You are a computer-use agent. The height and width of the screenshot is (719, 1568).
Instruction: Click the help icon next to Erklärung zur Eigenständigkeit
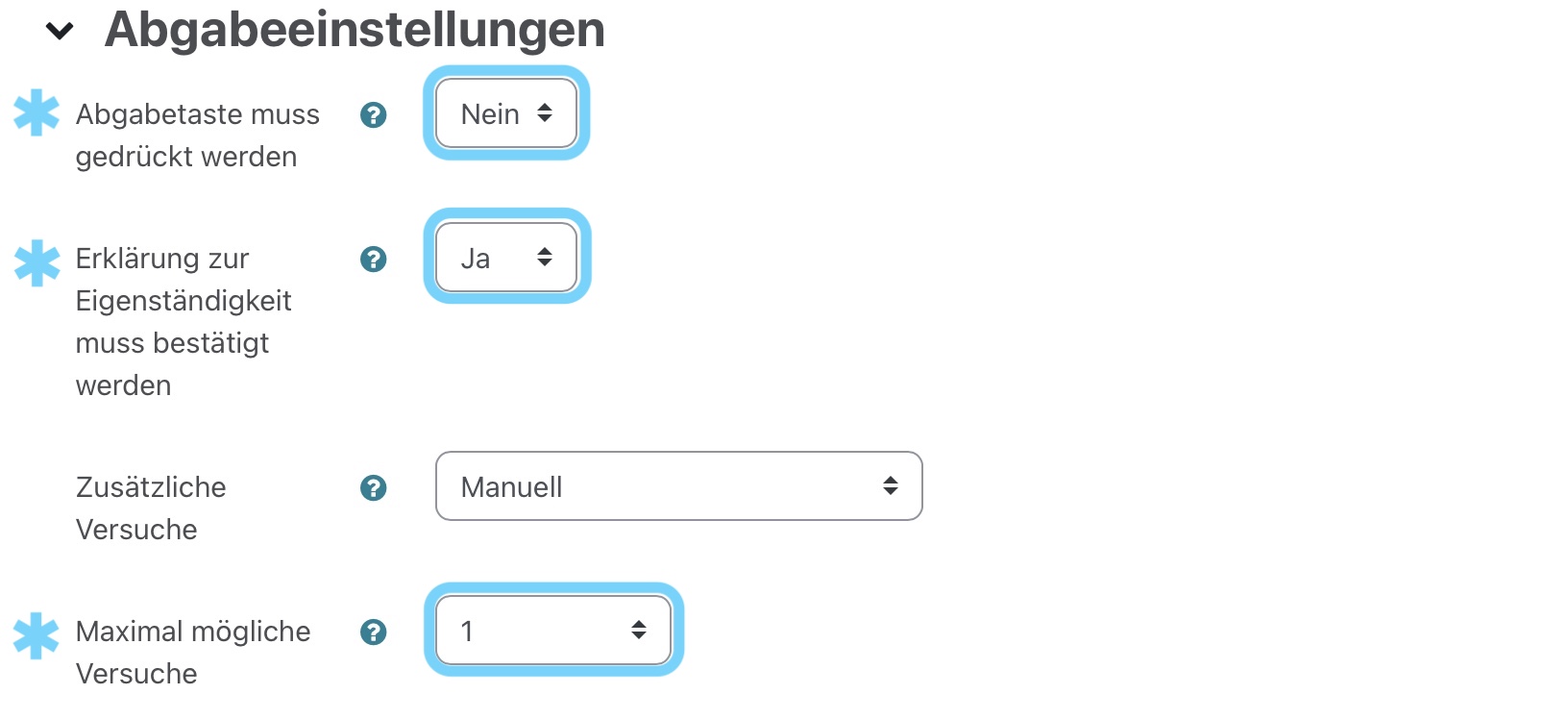click(374, 259)
